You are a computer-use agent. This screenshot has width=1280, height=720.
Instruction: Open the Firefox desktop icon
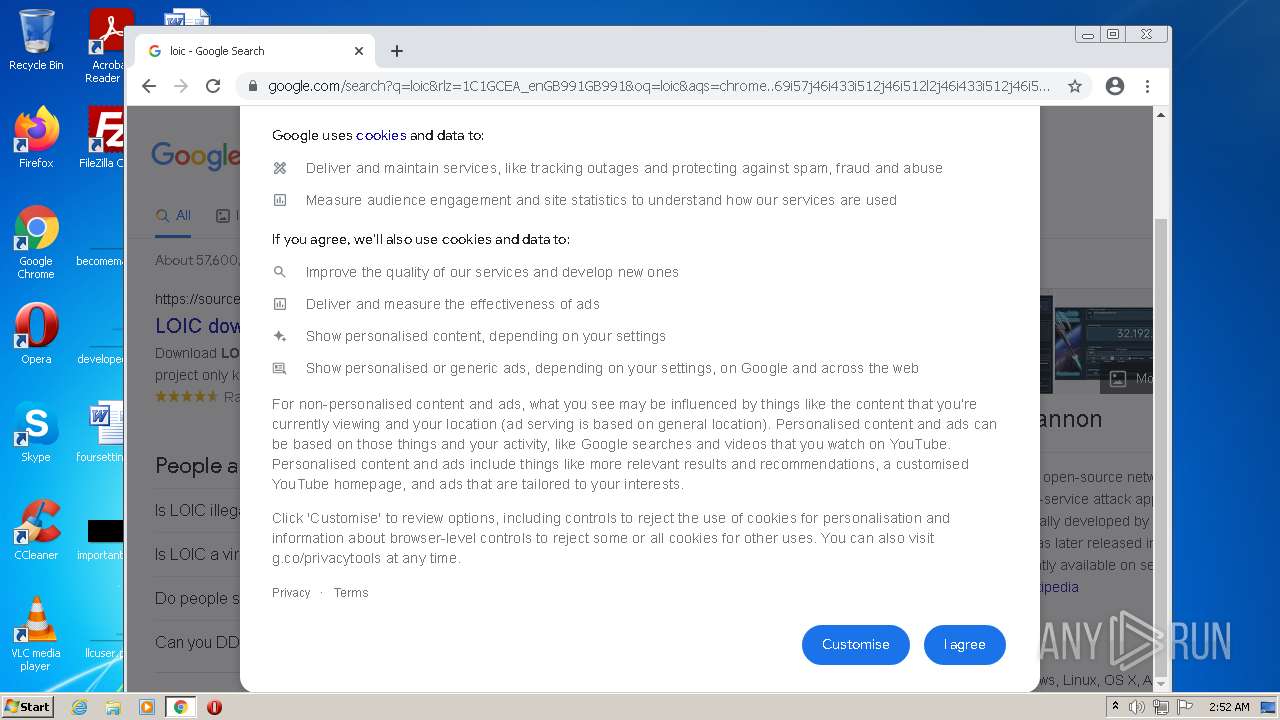[36, 137]
